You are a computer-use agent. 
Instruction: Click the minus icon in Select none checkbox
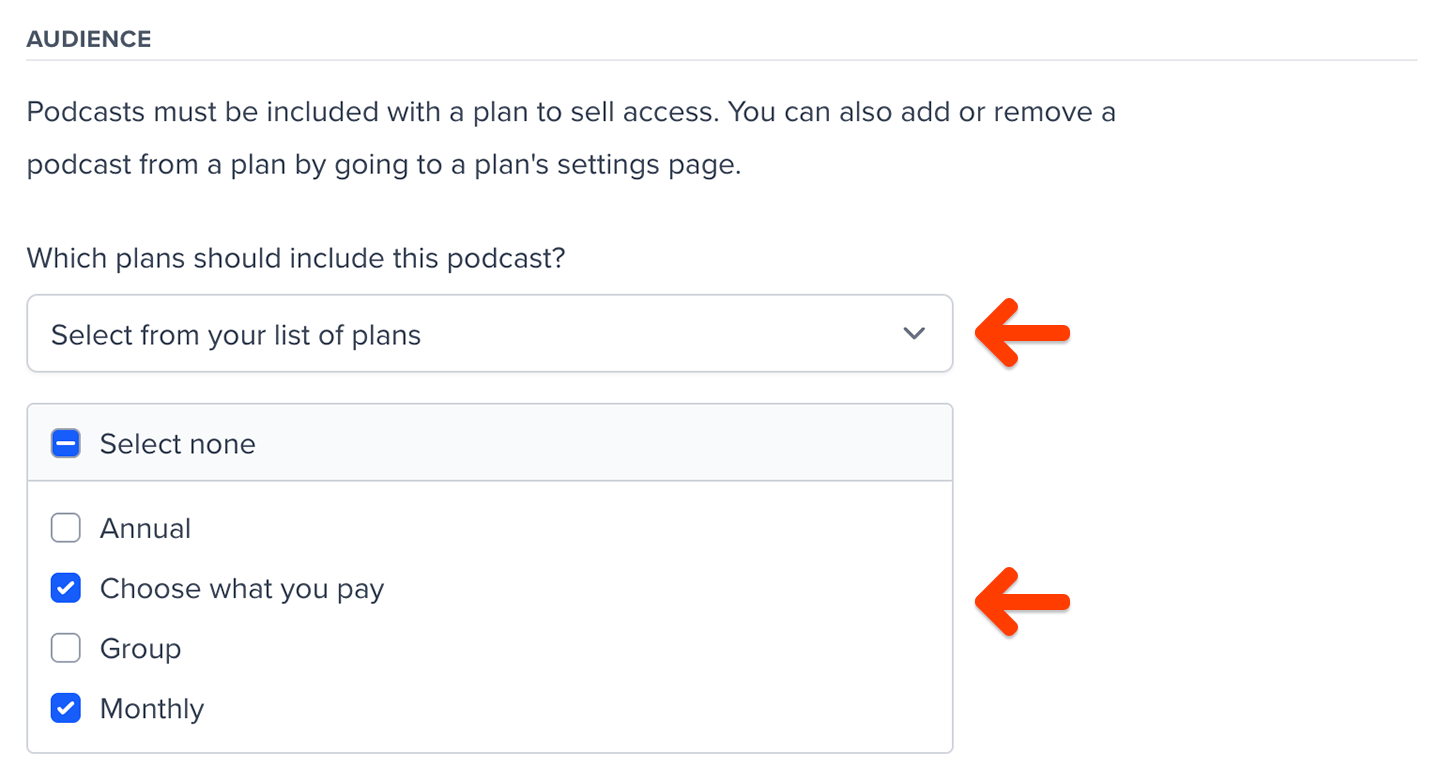(65, 443)
